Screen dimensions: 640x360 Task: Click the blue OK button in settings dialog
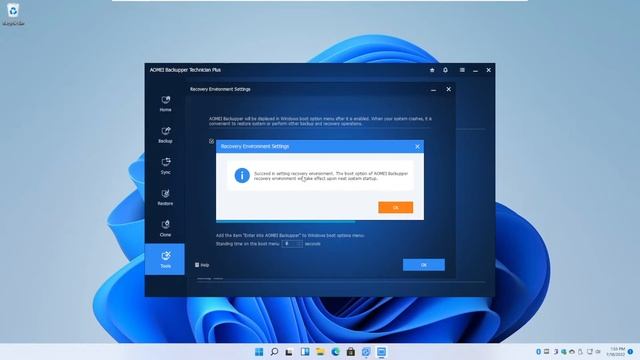click(x=424, y=265)
